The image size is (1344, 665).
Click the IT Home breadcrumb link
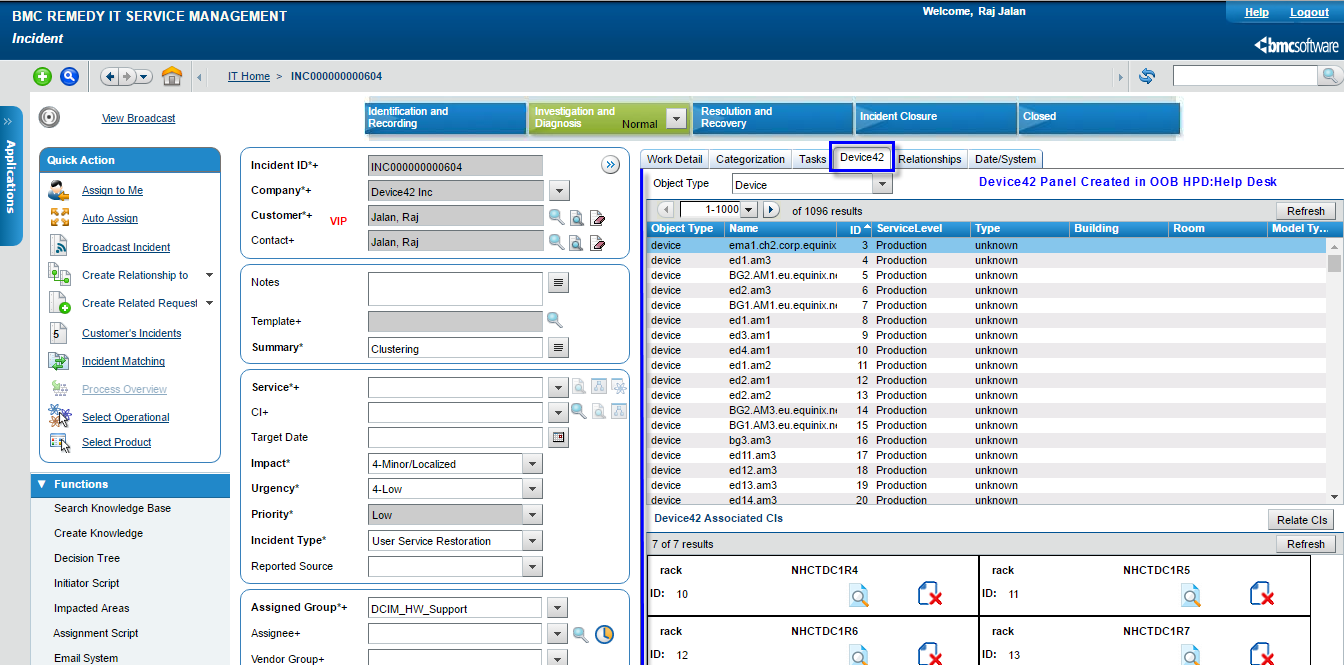pos(249,76)
